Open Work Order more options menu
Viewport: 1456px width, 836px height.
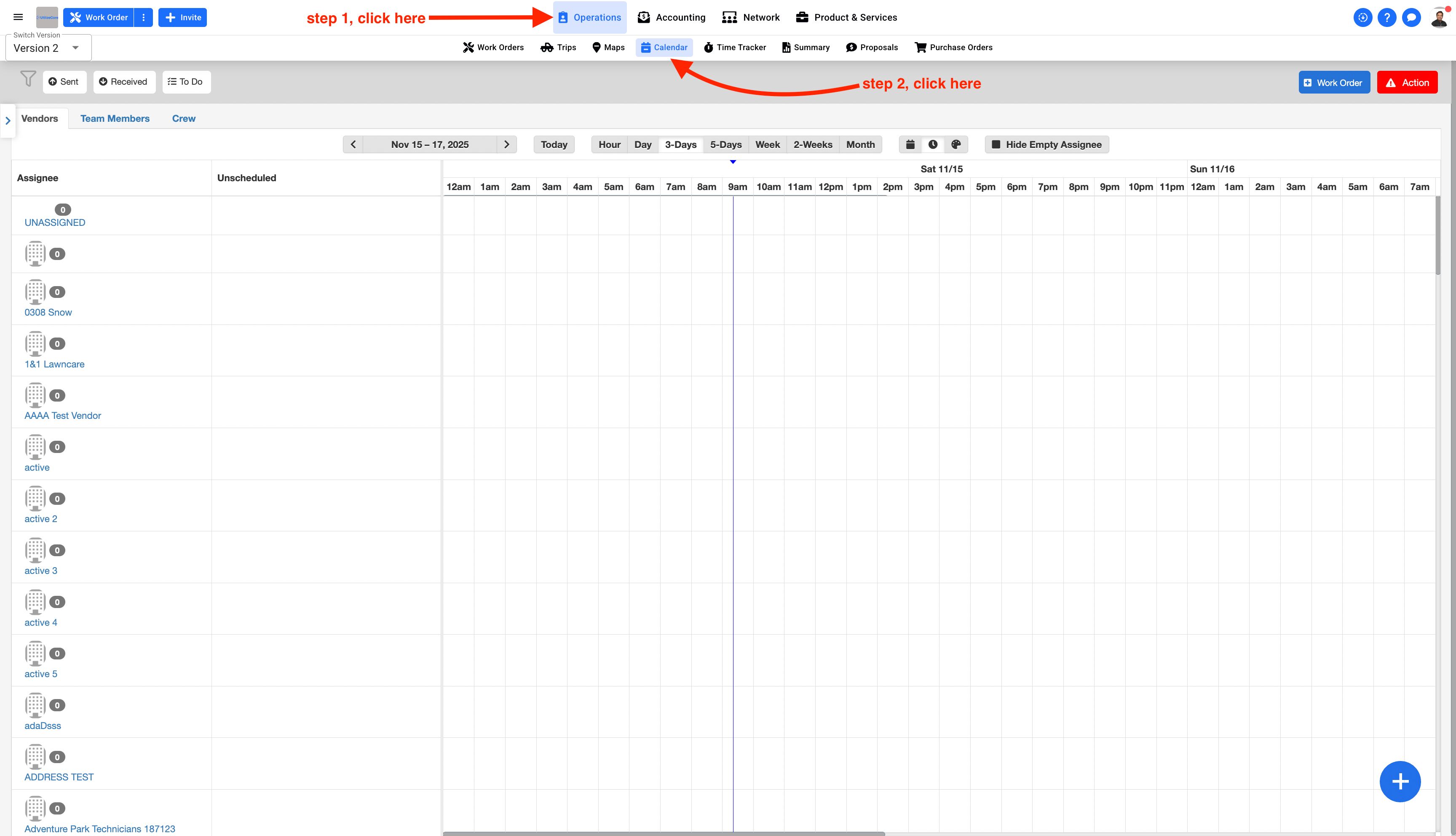pyautogui.click(x=144, y=17)
